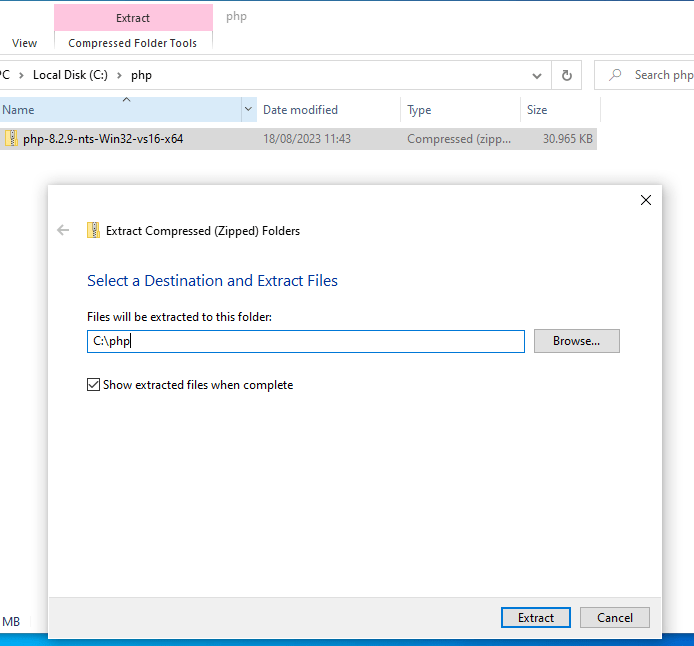Viewport: 694px width, 646px height.
Task: Click the Compressed (zipp... type cell
Action: click(x=459, y=139)
